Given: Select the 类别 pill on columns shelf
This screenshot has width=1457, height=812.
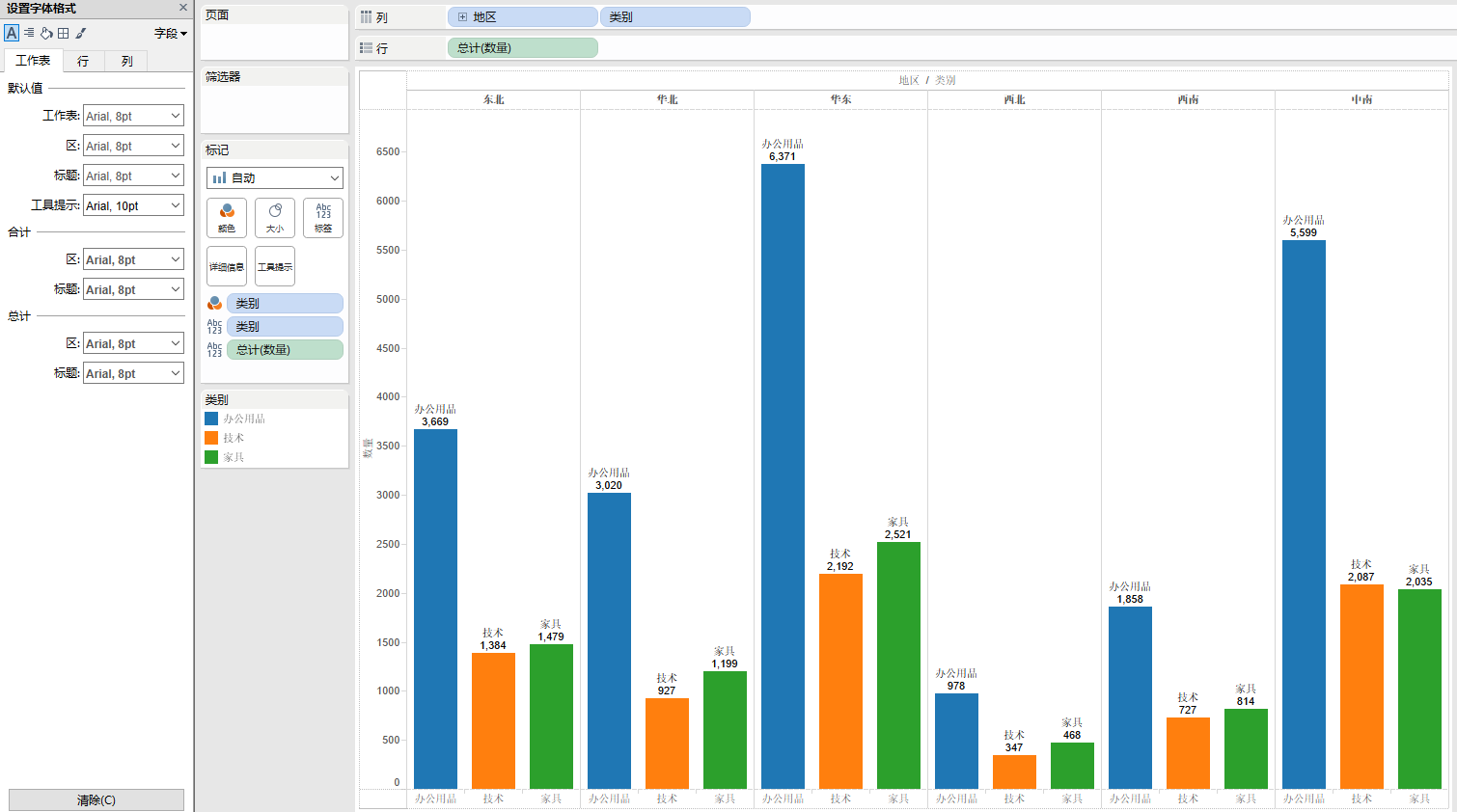Looking at the screenshot, I should pos(675,17).
